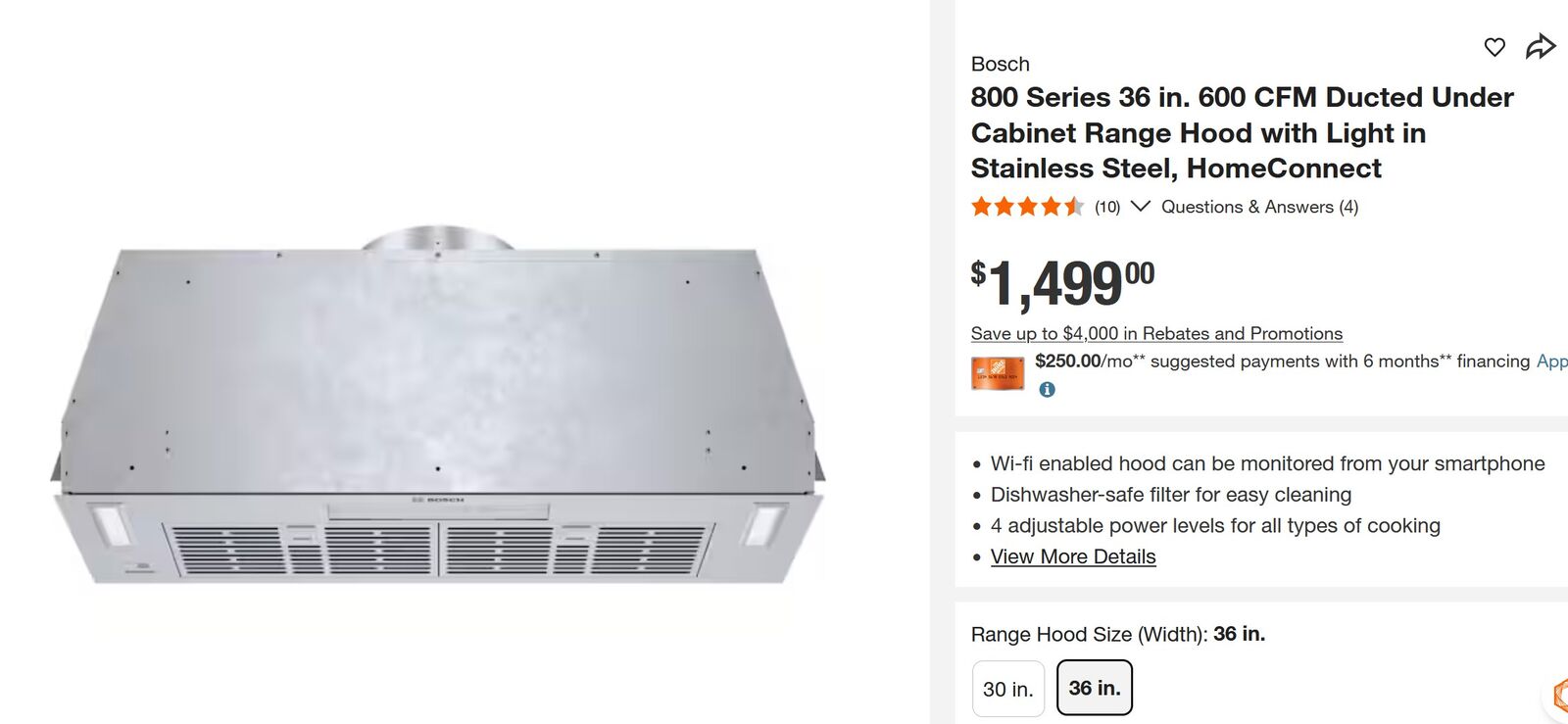Open the Bosch brand link
This screenshot has width=1568, height=724.
(x=1000, y=65)
